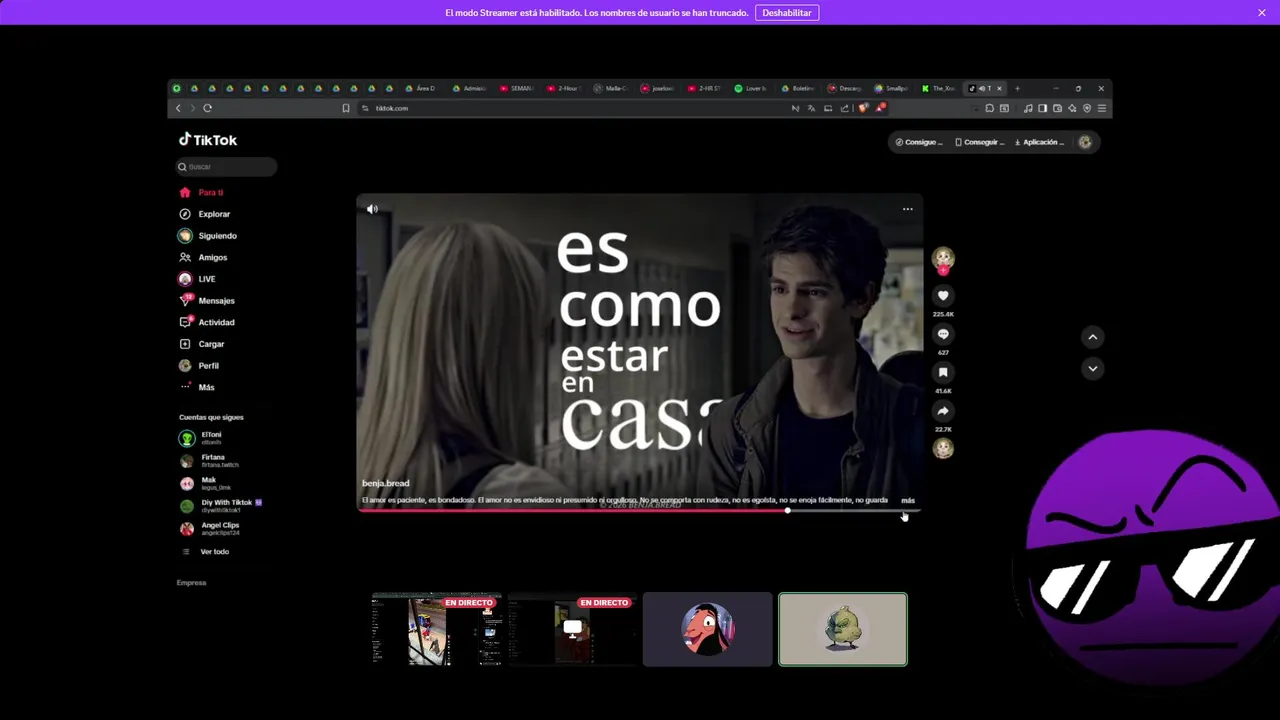
Task: Share the video with the arrow icon
Action: point(943,411)
